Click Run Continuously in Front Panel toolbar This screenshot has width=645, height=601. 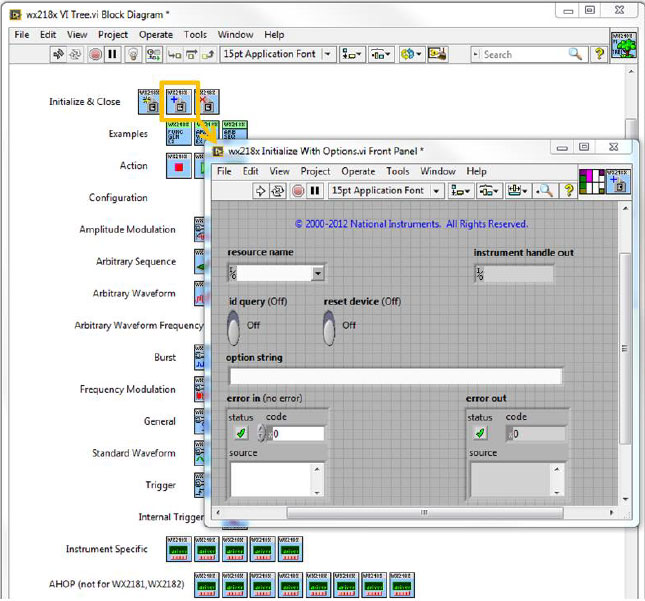tap(279, 191)
